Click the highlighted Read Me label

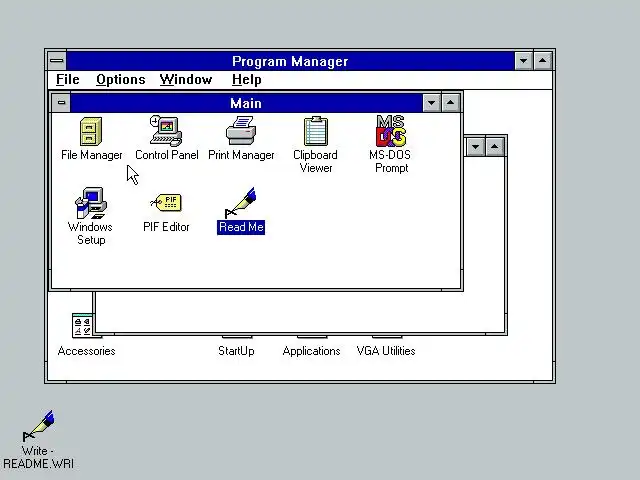[241, 227]
